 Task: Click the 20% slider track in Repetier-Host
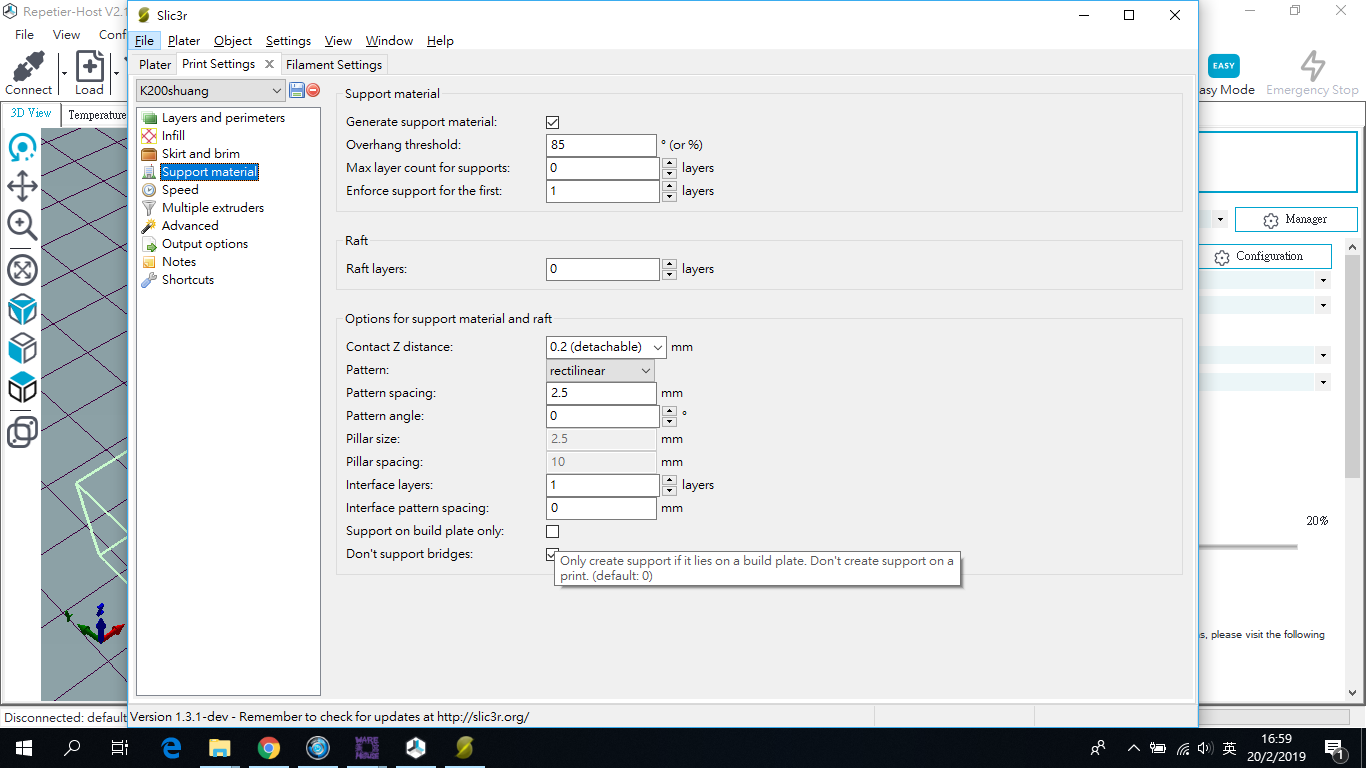point(1248,547)
